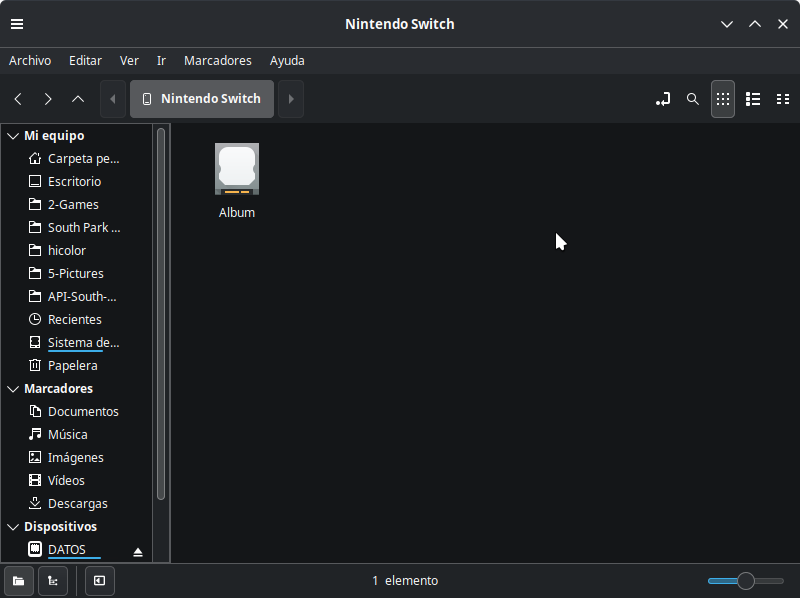800x598 pixels.
Task: Maximize the Nintendo Switch window
Action: (x=755, y=24)
